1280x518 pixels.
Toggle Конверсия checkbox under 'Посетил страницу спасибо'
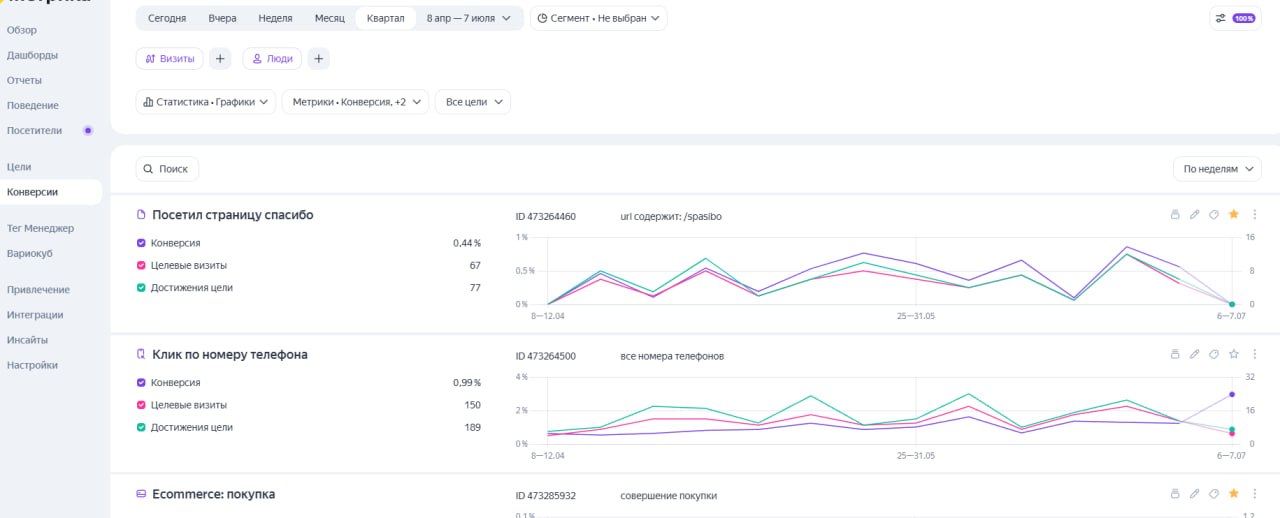[141, 243]
